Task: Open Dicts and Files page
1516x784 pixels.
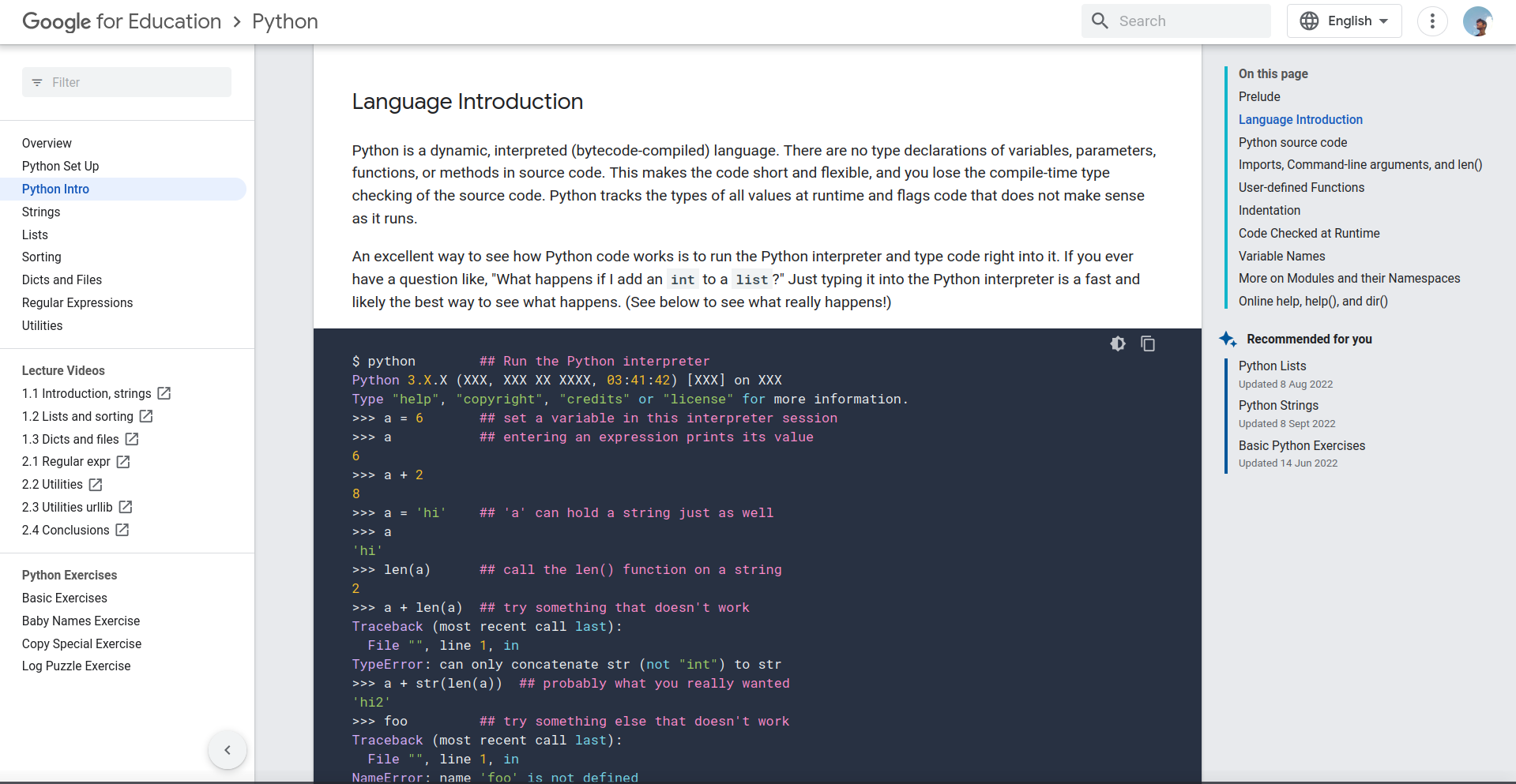Action: 62,279
